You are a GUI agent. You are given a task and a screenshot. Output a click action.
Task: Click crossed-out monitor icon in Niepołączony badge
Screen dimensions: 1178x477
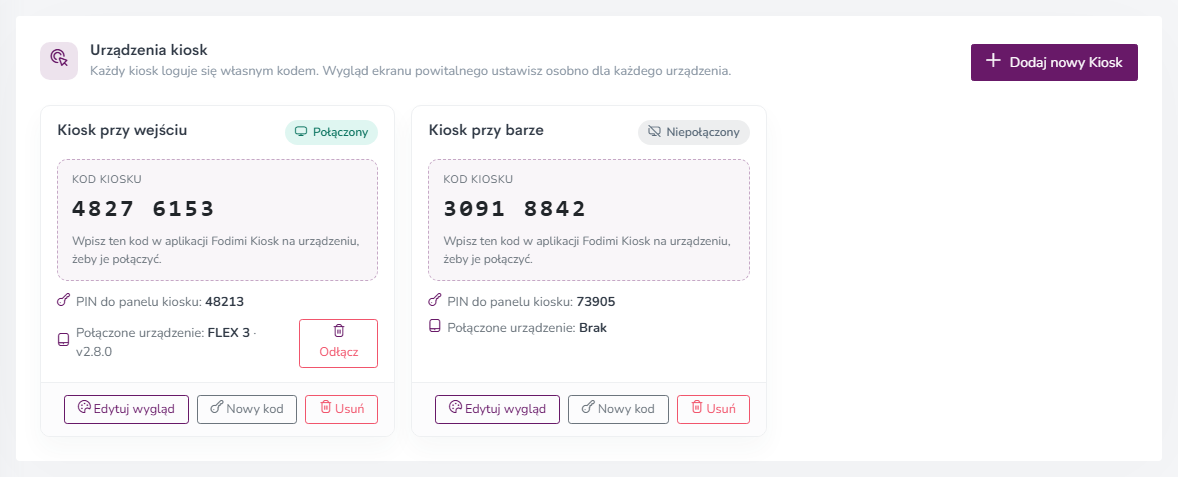pos(654,132)
